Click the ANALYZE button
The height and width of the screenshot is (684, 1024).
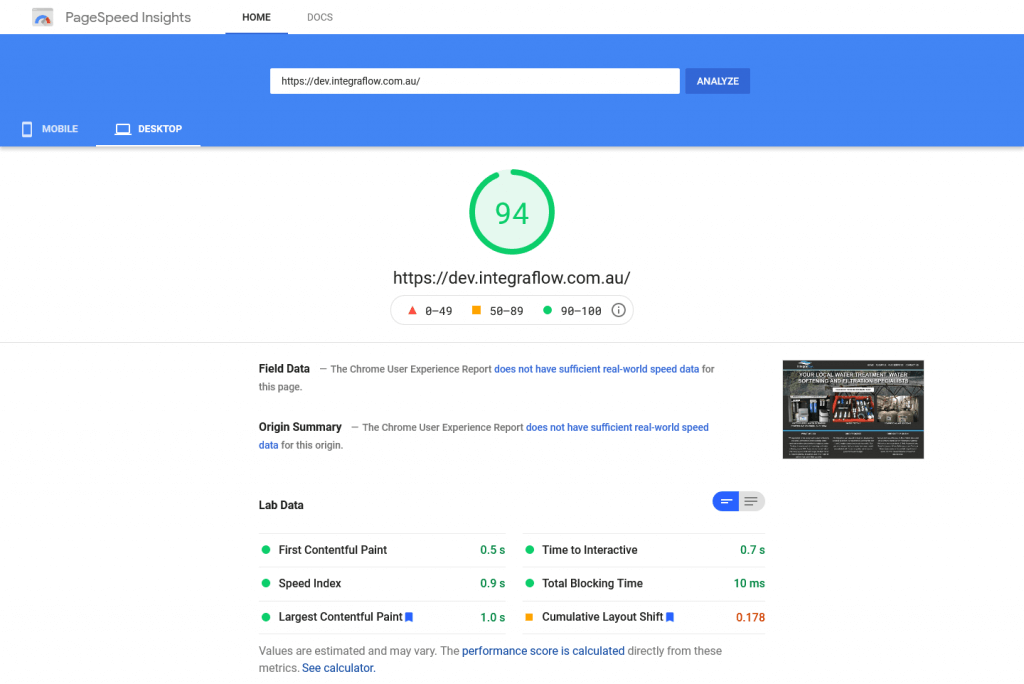[x=716, y=81]
